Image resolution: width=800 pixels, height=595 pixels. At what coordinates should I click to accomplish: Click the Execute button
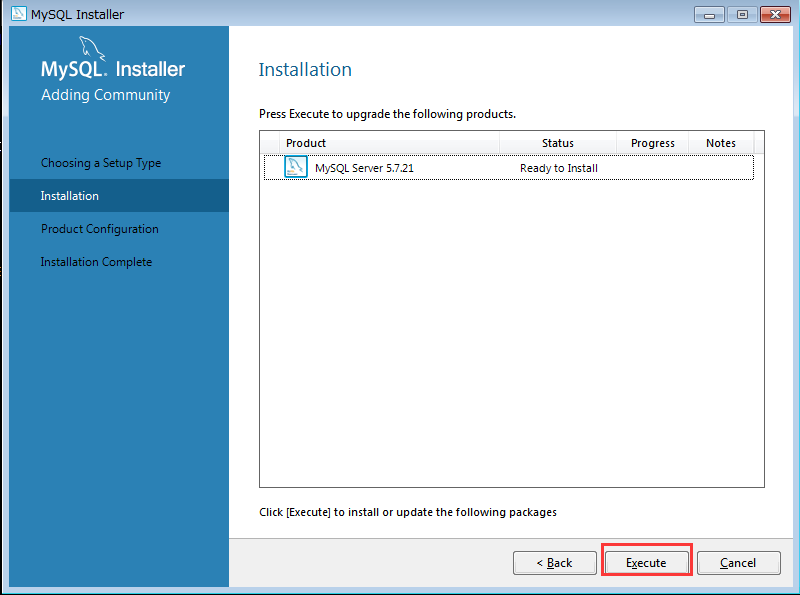(x=646, y=562)
